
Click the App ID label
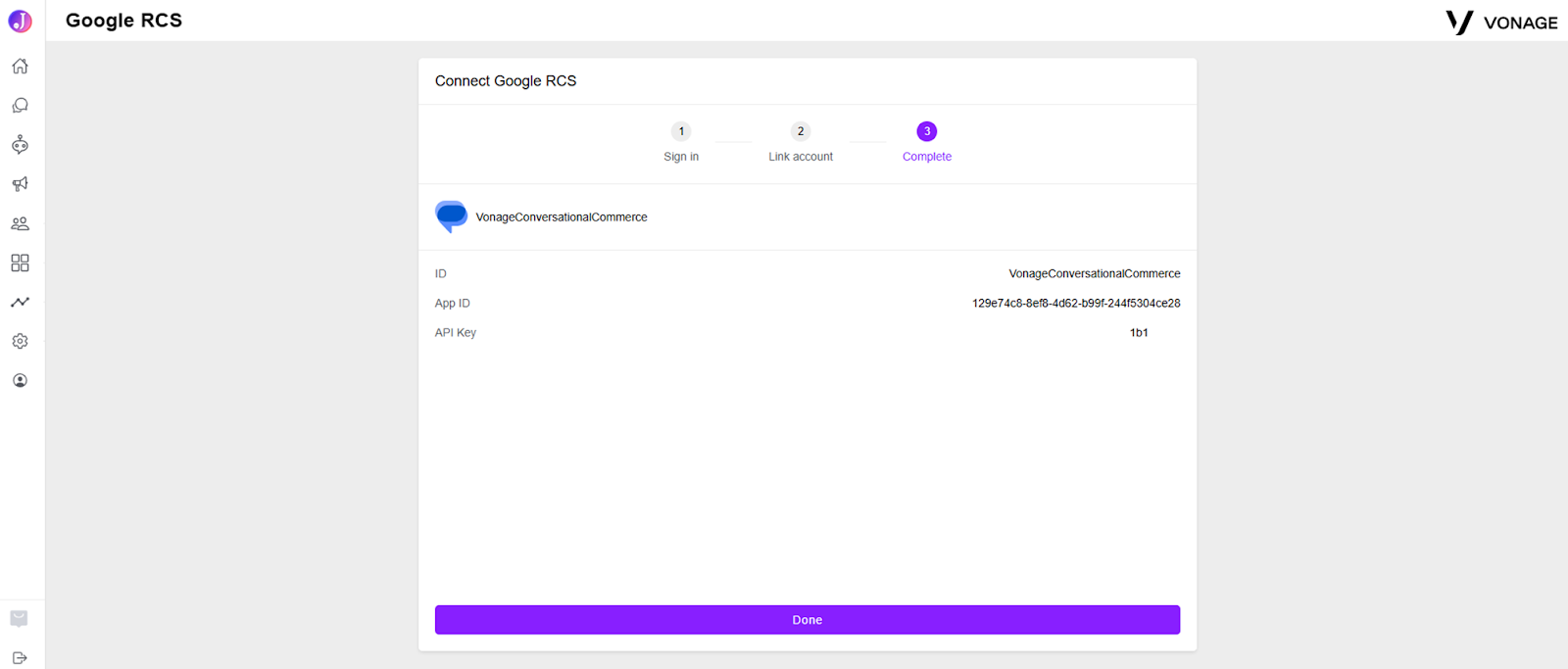tap(453, 304)
